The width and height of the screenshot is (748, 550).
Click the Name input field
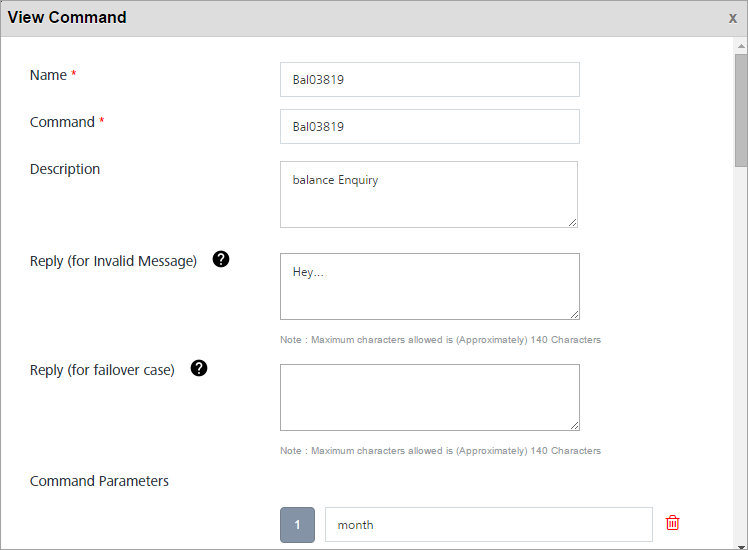(430, 79)
